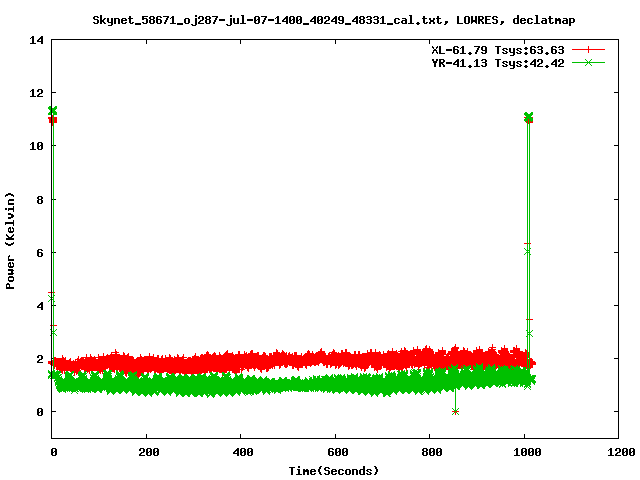The image size is (640, 480).
Task: Click x-axis tick label 600
Action: coord(338,452)
